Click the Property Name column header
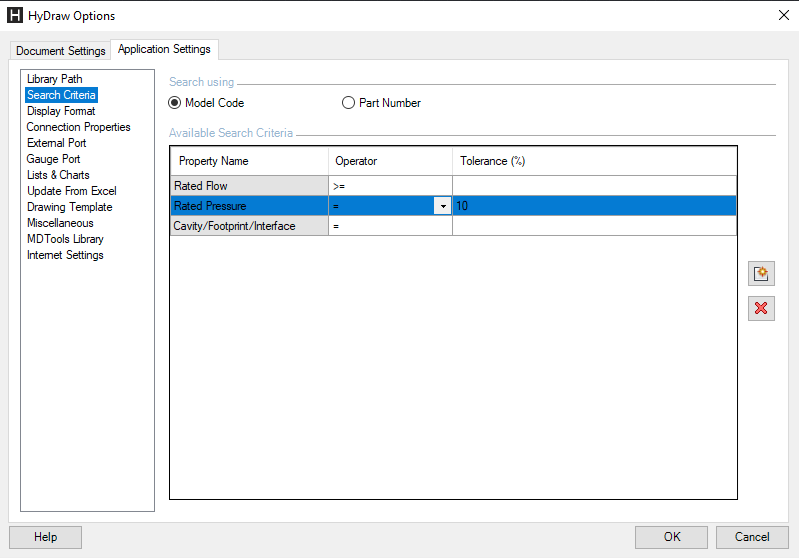This screenshot has height=558, width=799. [x=250, y=161]
